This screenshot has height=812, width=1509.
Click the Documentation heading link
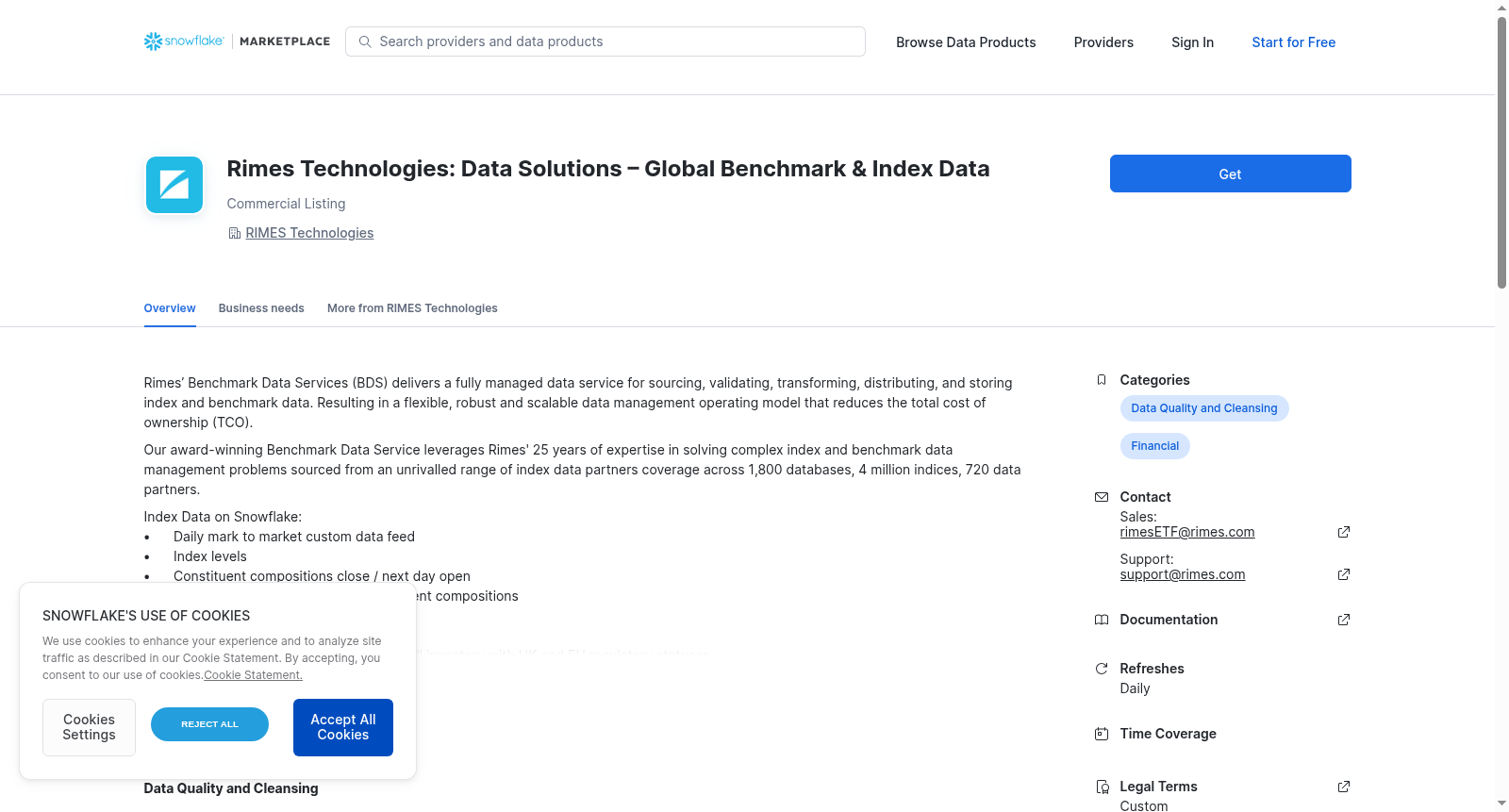point(1169,620)
